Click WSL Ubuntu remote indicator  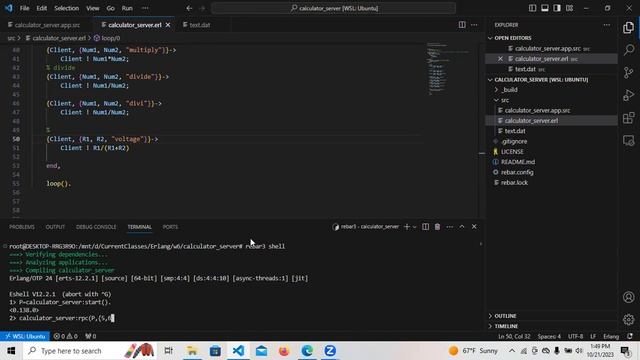point(25,336)
